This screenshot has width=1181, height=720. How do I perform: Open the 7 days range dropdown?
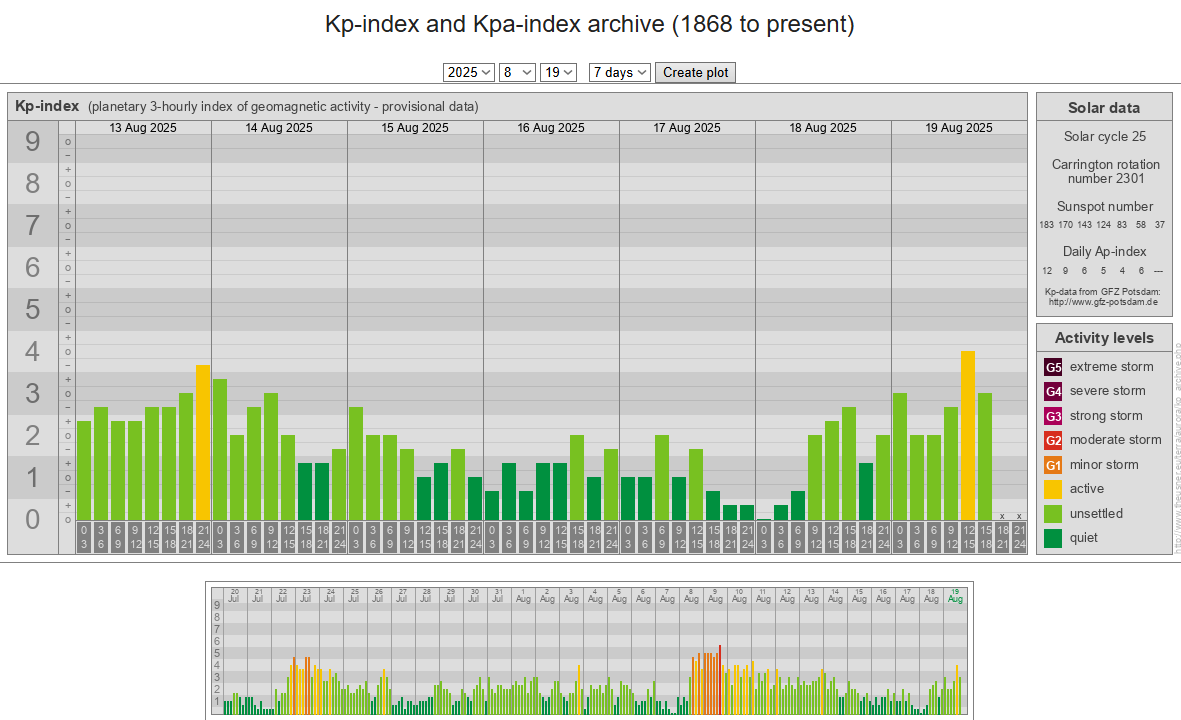pyautogui.click(x=619, y=72)
